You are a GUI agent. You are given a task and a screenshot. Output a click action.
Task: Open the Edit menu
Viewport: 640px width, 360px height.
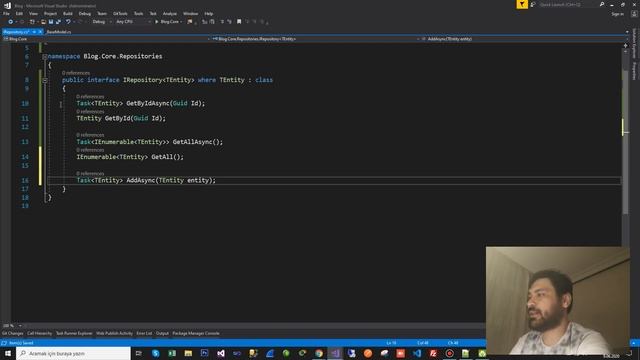tap(19, 13)
